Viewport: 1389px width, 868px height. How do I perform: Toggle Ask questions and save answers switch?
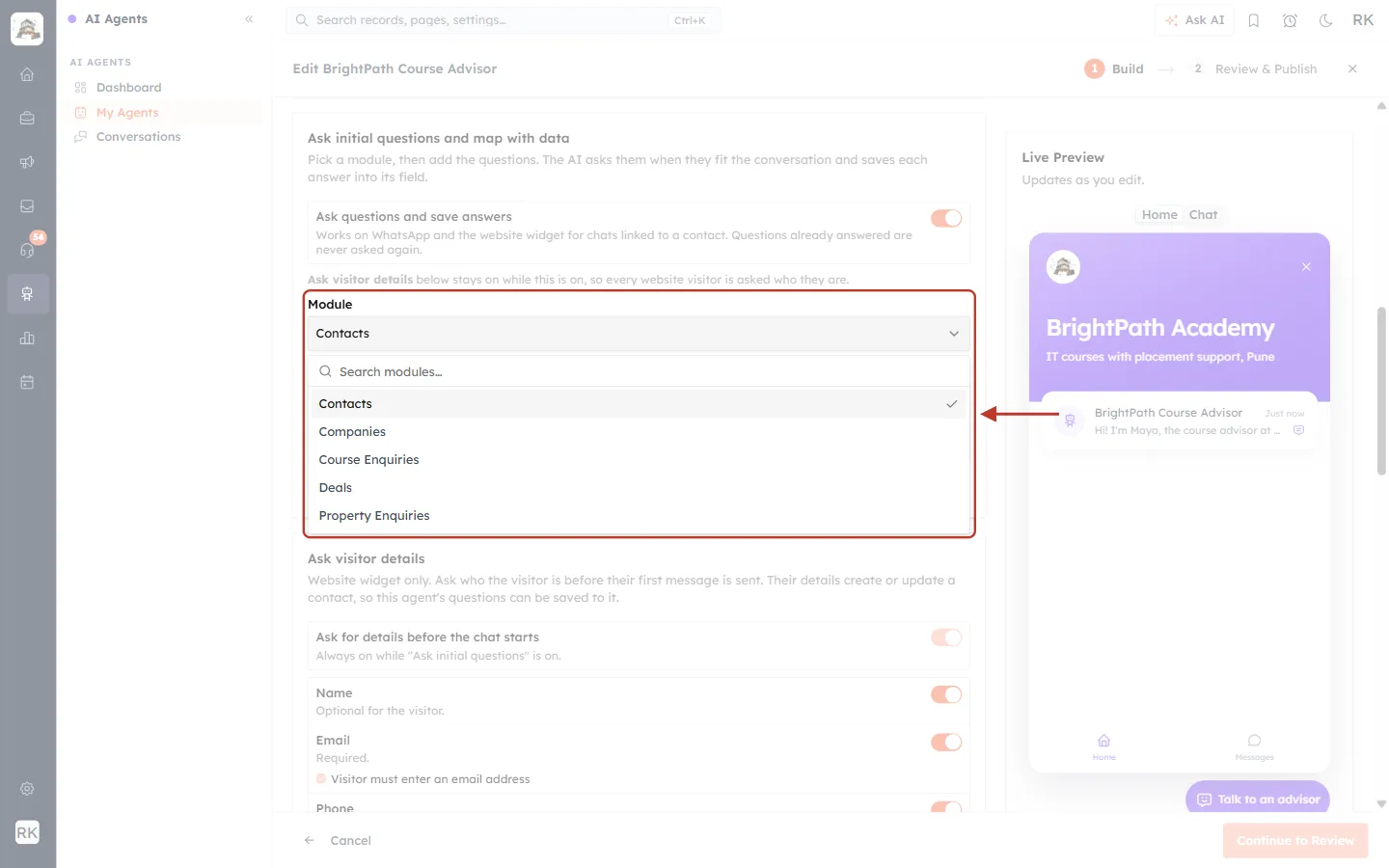pyautogui.click(x=946, y=218)
